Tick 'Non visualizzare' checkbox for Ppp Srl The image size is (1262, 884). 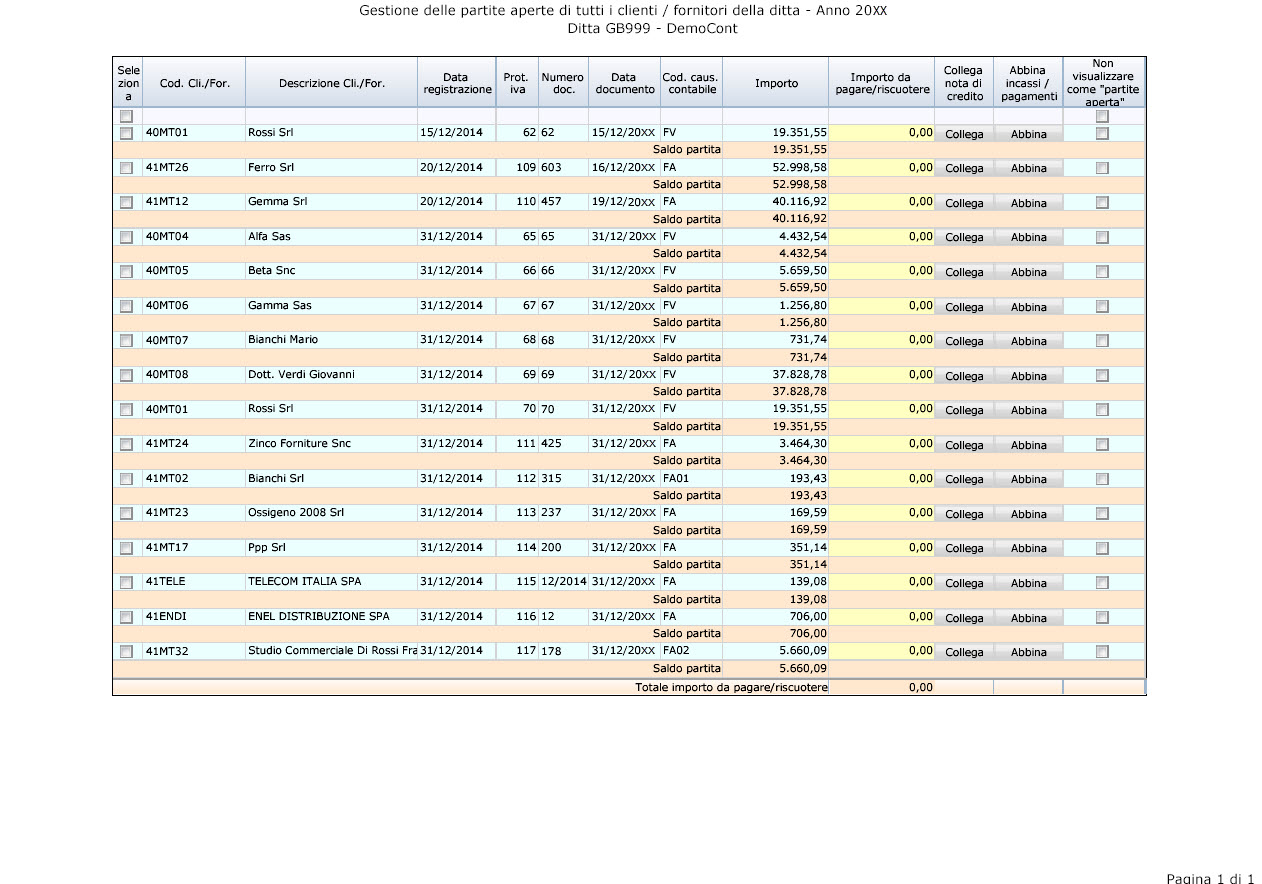point(1102,548)
